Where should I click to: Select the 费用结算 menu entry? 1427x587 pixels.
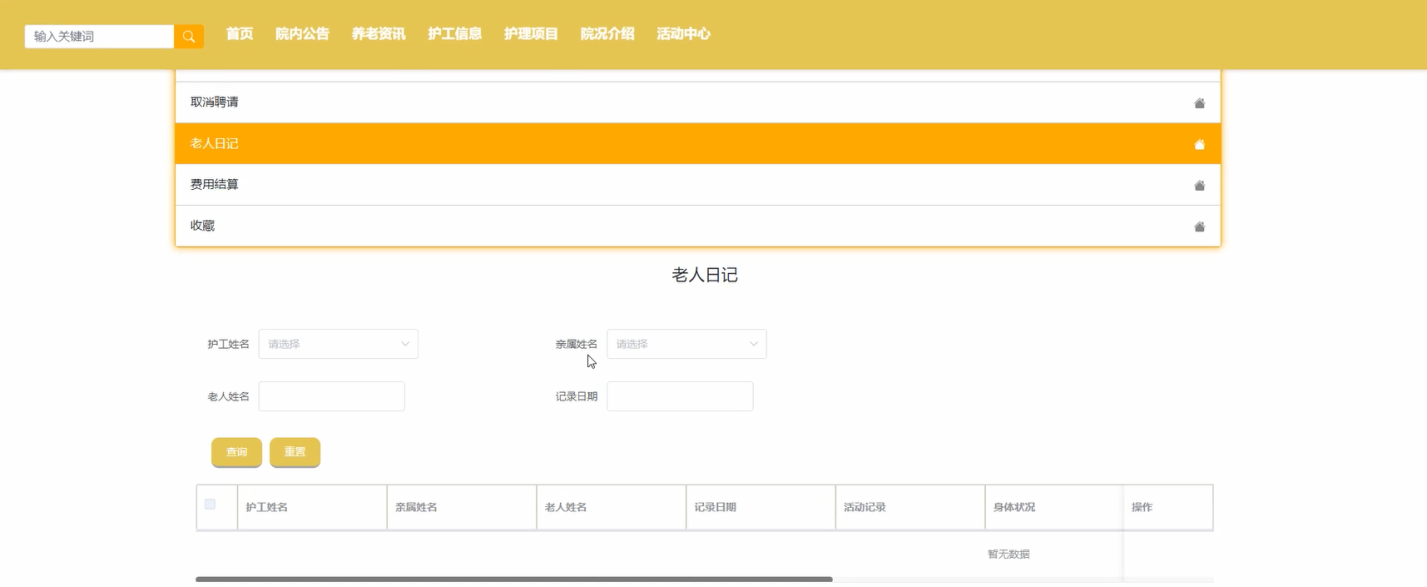point(698,184)
